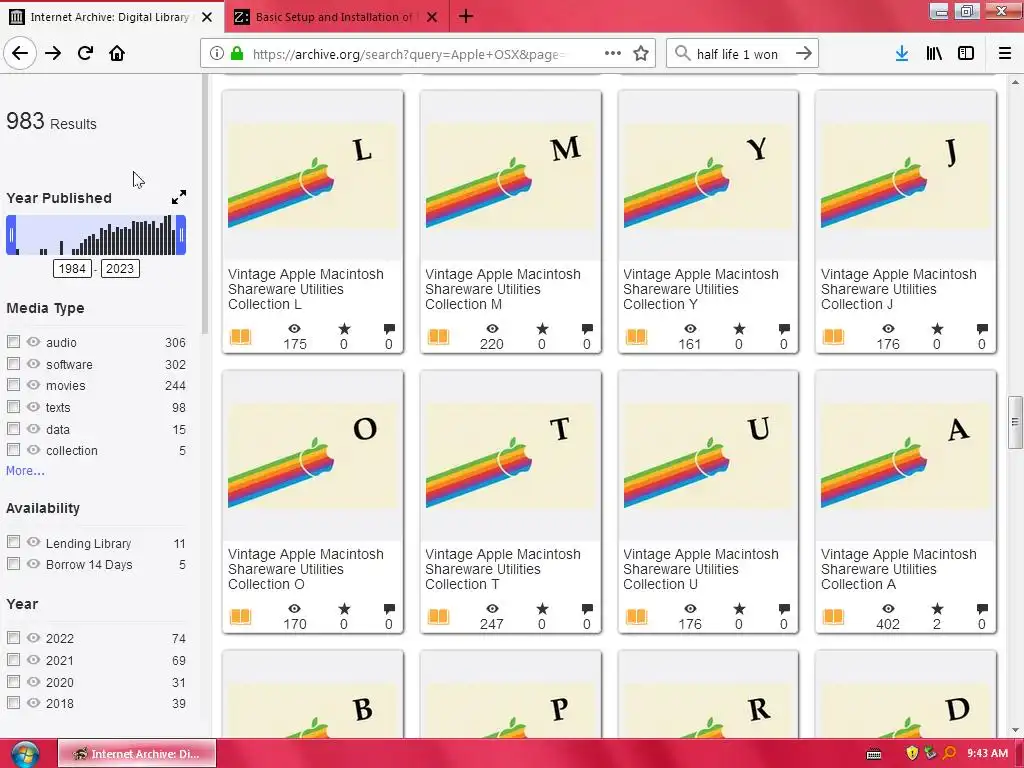1024x768 pixels.
Task: Click the half life 1 search box
Action: click(x=743, y=54)
